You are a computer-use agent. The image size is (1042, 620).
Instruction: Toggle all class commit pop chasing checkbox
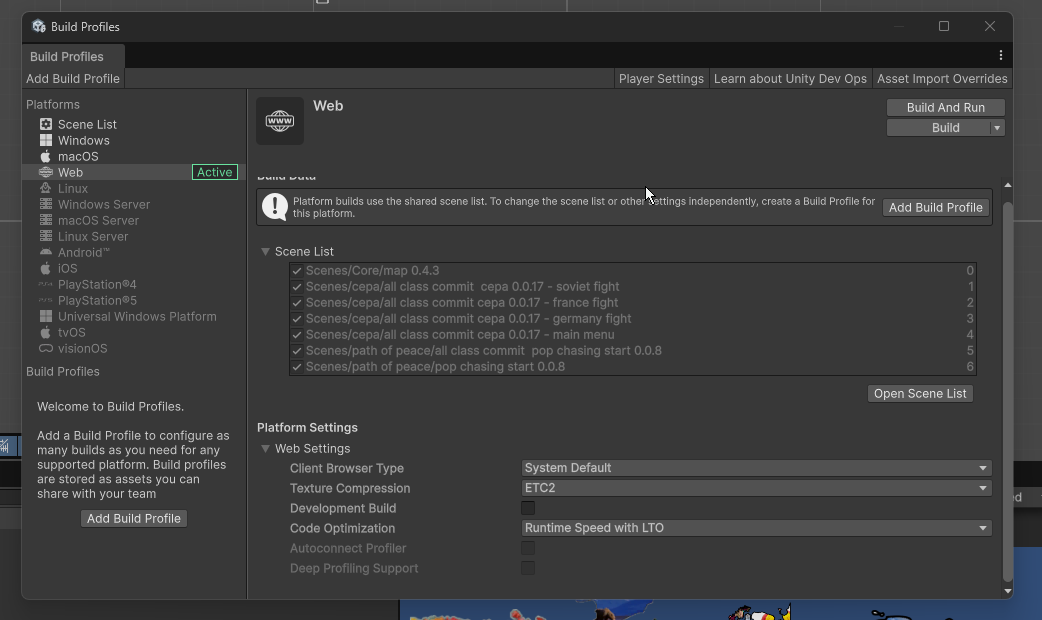point(297,351)
